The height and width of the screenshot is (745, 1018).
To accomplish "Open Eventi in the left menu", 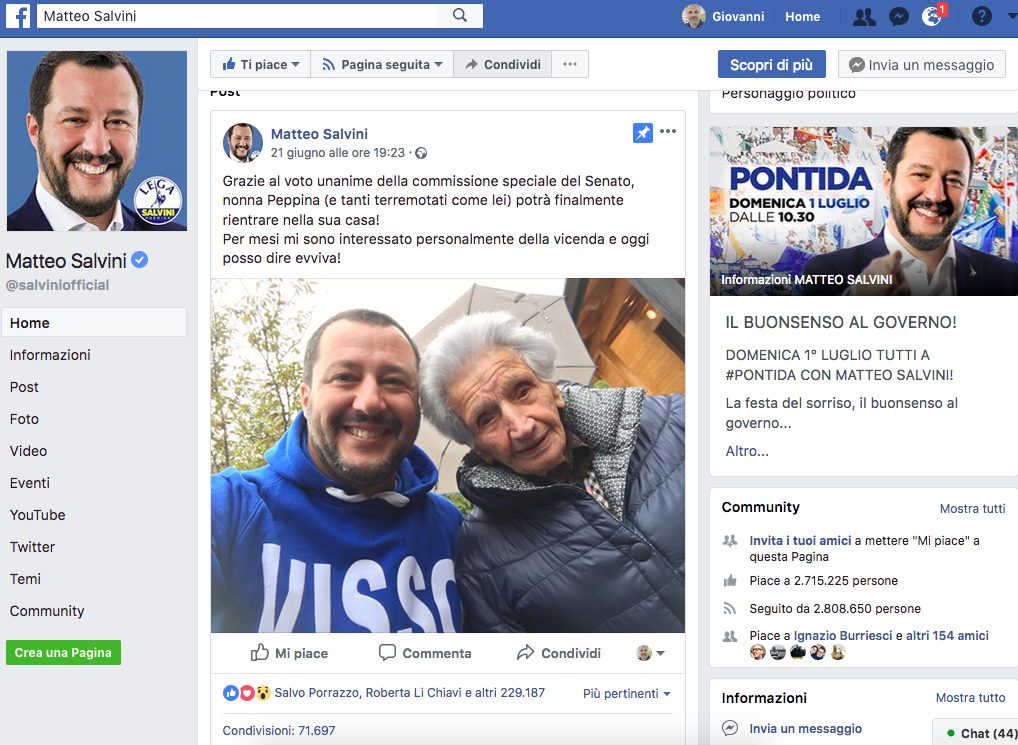I will point(29,483).
